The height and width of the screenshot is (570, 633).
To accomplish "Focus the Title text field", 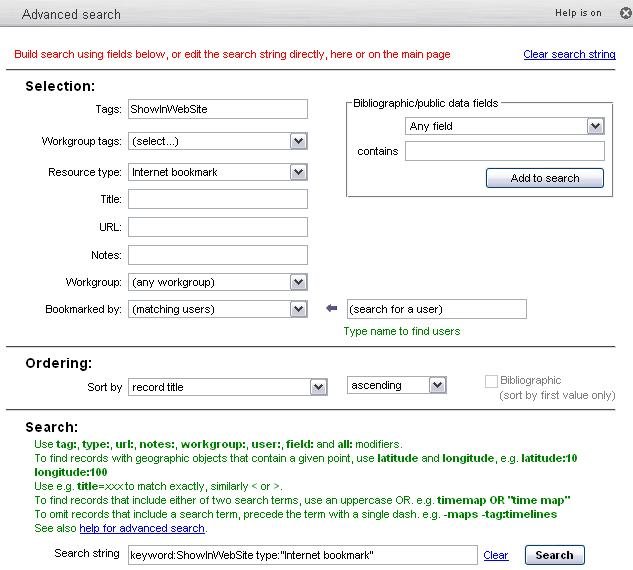I will [x=217, y=200].
